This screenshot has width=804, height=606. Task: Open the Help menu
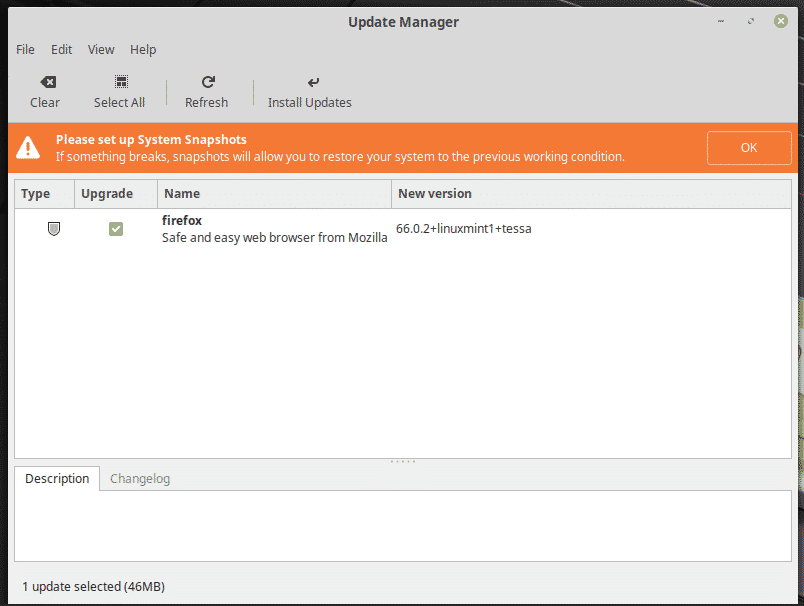tap(143, 49)
